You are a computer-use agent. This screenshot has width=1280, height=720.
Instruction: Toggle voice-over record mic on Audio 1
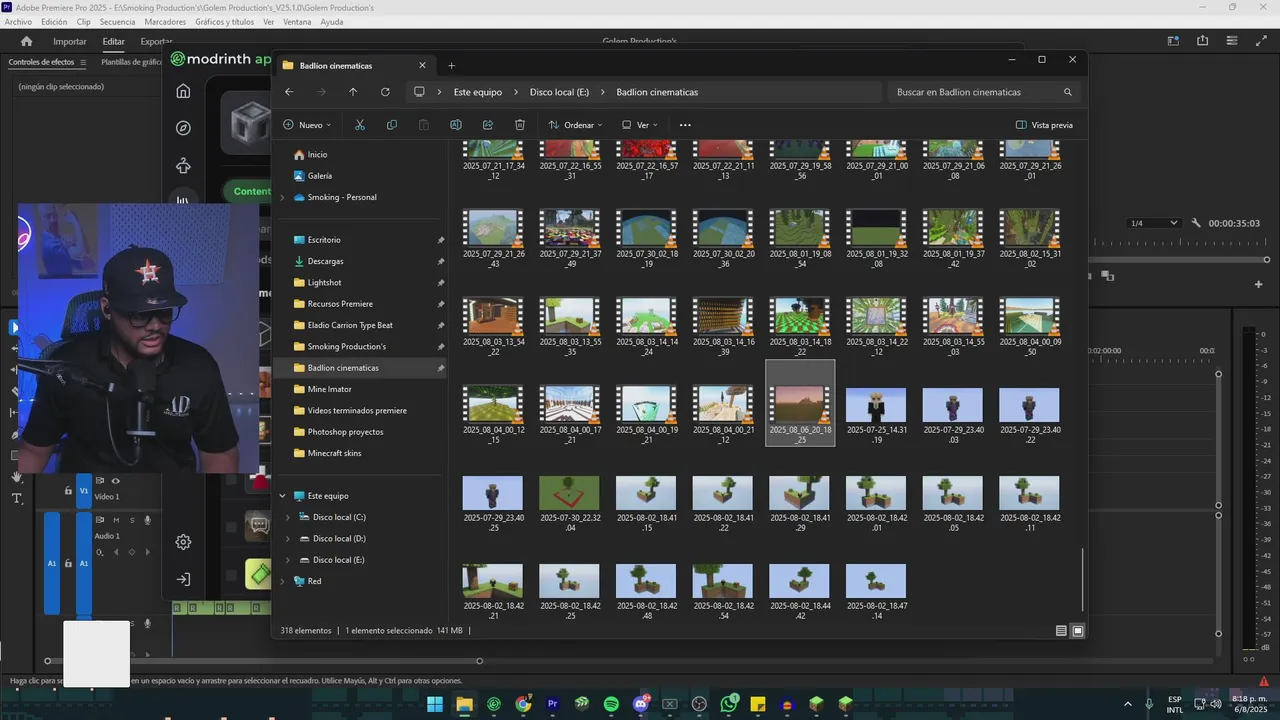[x=147, y=520]
